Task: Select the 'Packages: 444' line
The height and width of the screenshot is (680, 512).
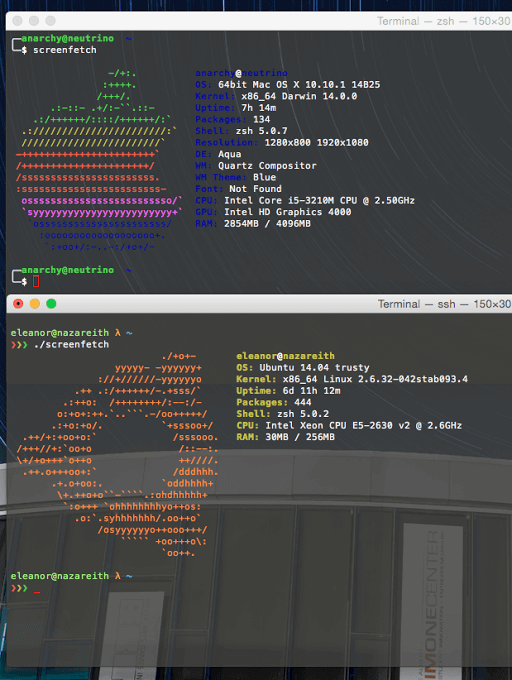Action: [x=274, y=402]
